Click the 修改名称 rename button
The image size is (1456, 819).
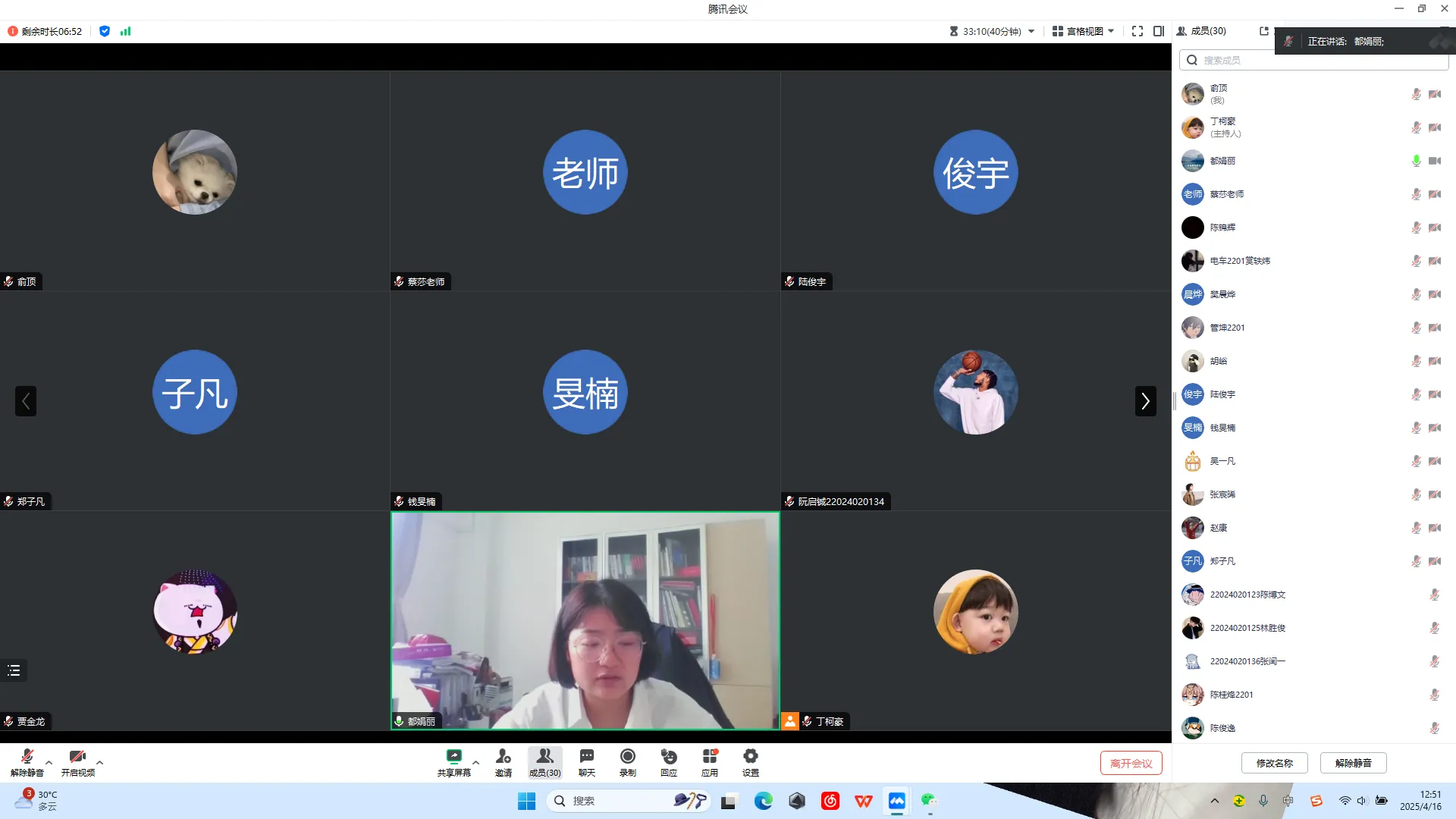(x=1274, y=763)
